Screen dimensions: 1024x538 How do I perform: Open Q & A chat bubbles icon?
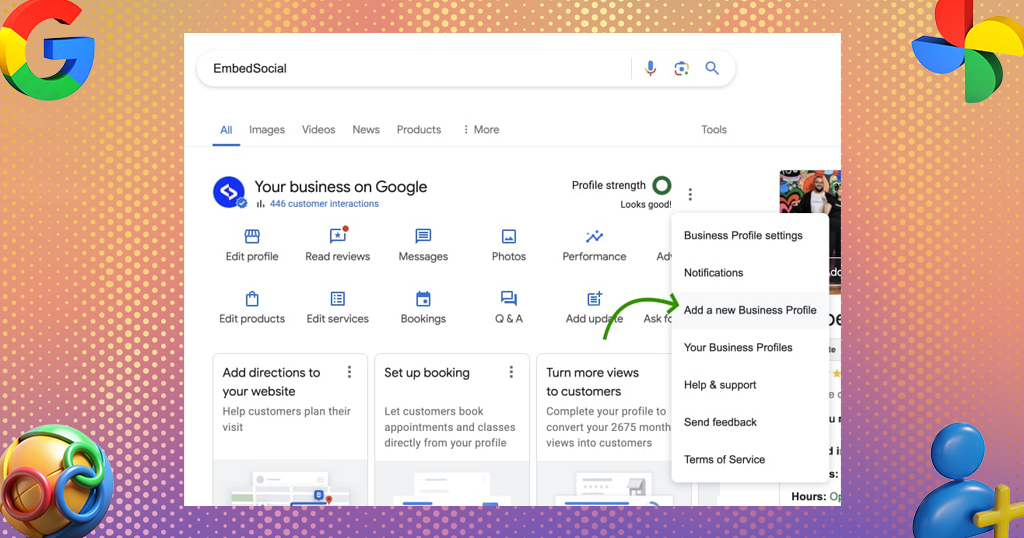pos(509,298)
